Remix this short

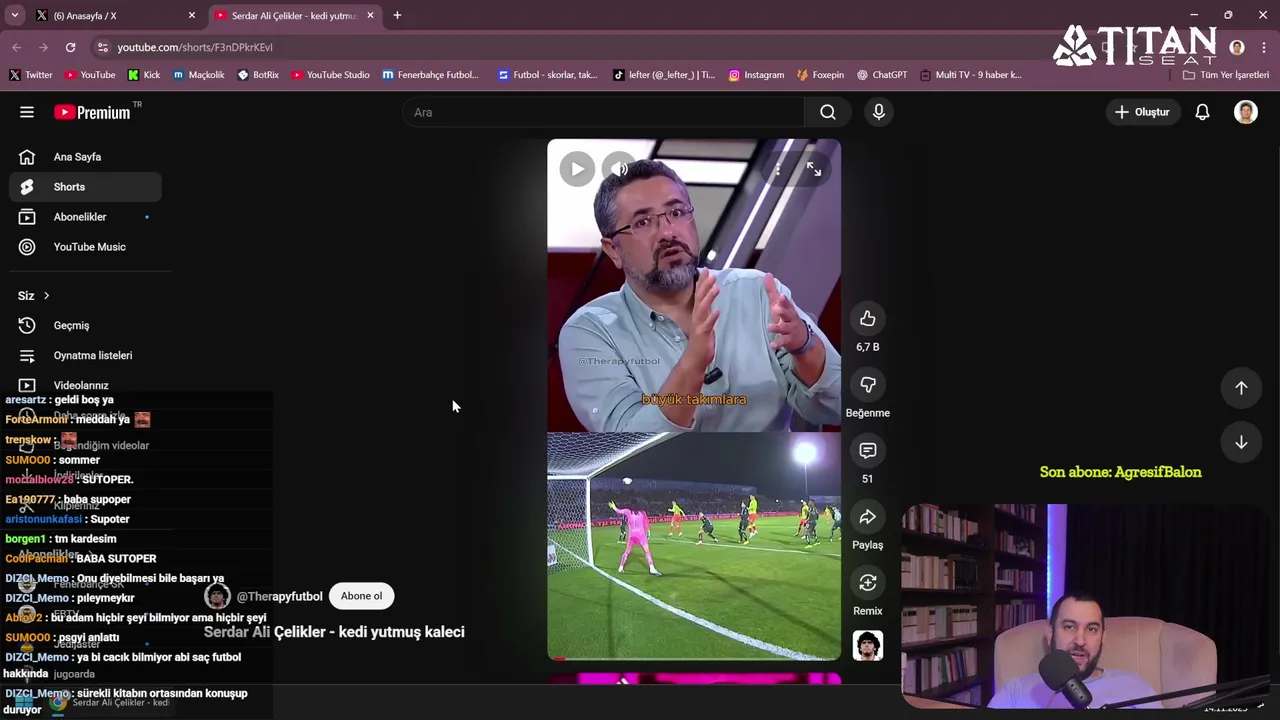coord(868,583)
